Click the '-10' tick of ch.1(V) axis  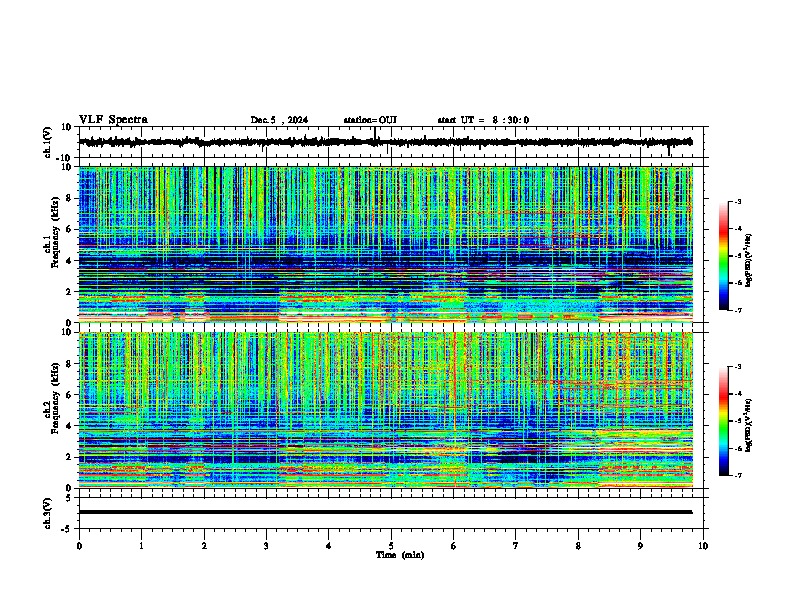pyautogui.click(x=65, y=158)
